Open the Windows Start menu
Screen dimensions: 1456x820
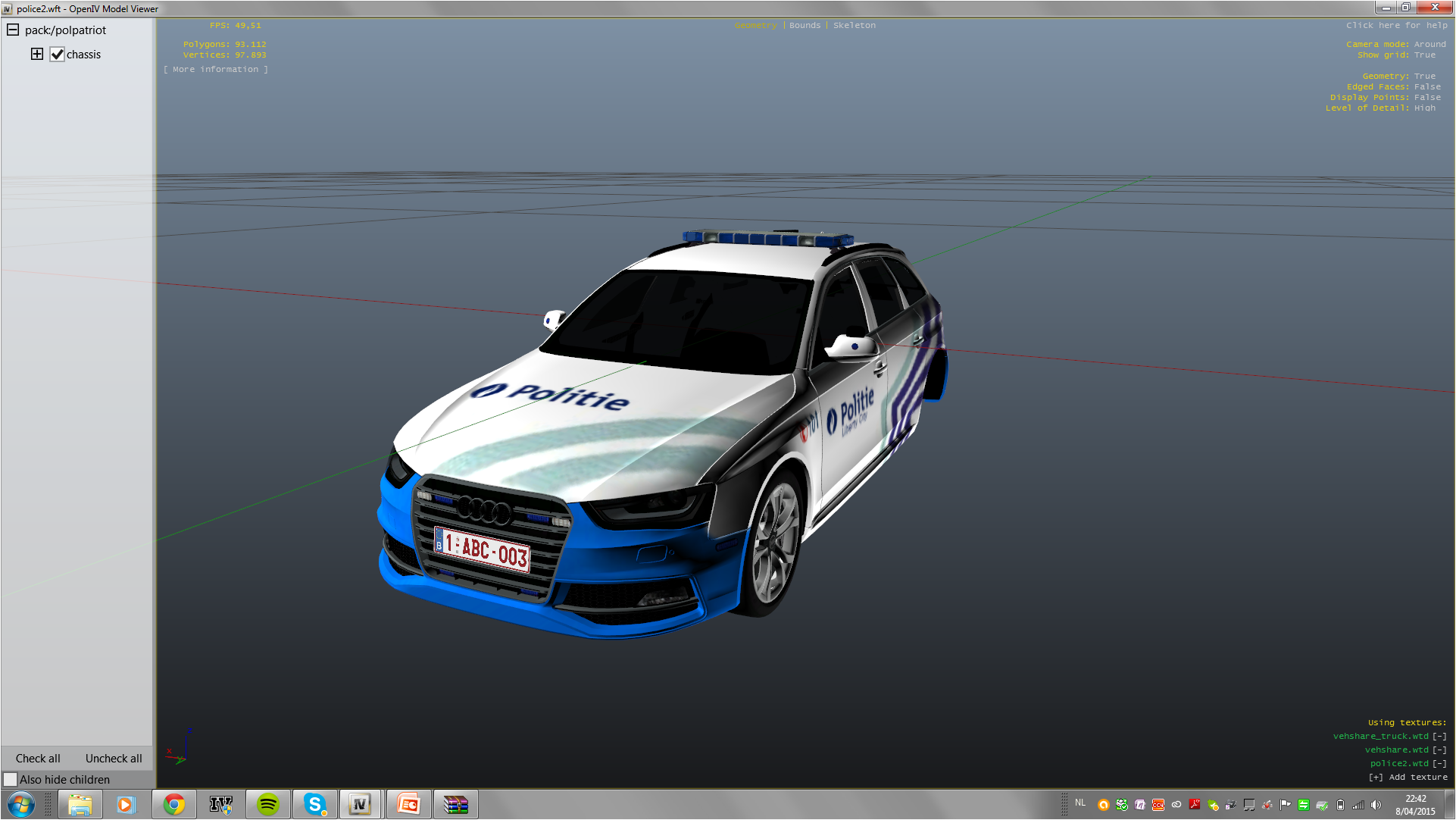coord(20,804)
